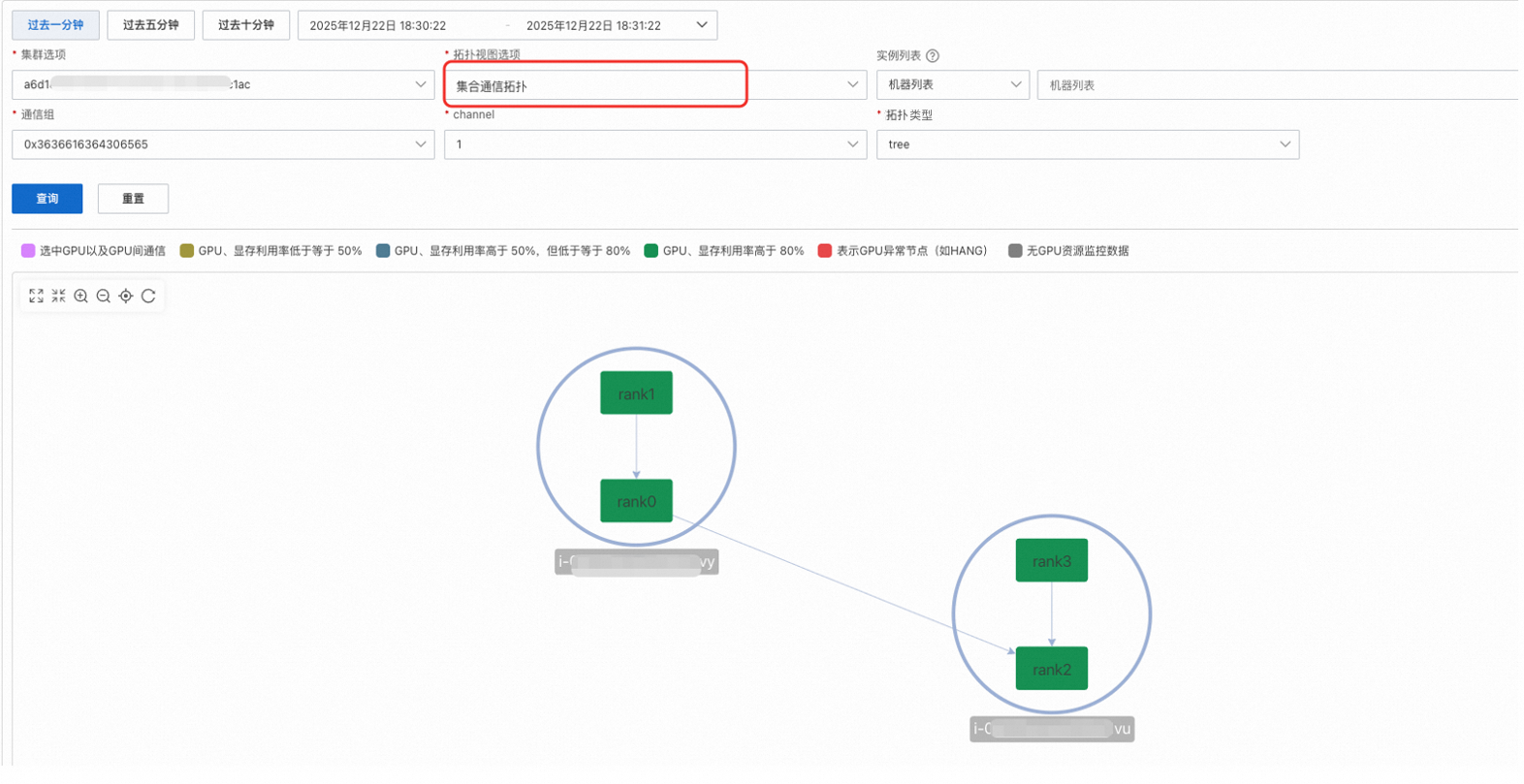Click the 重置 reset button
The height and width of the screenshot is (784, 1524).
[133, 199]
